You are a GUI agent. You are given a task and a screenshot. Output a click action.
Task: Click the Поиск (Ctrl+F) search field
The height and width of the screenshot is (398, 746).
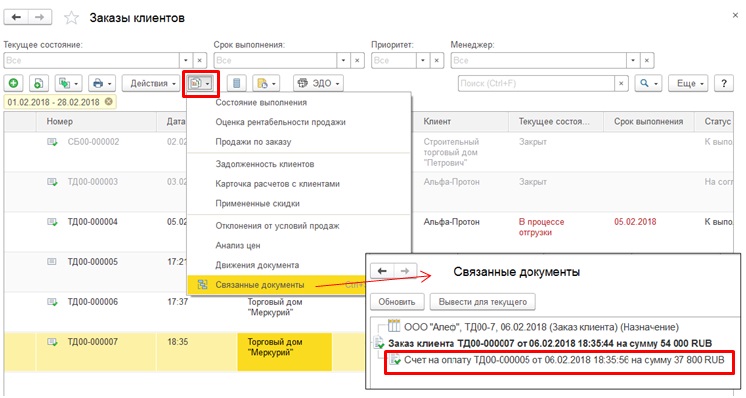(x=536, y=83)
